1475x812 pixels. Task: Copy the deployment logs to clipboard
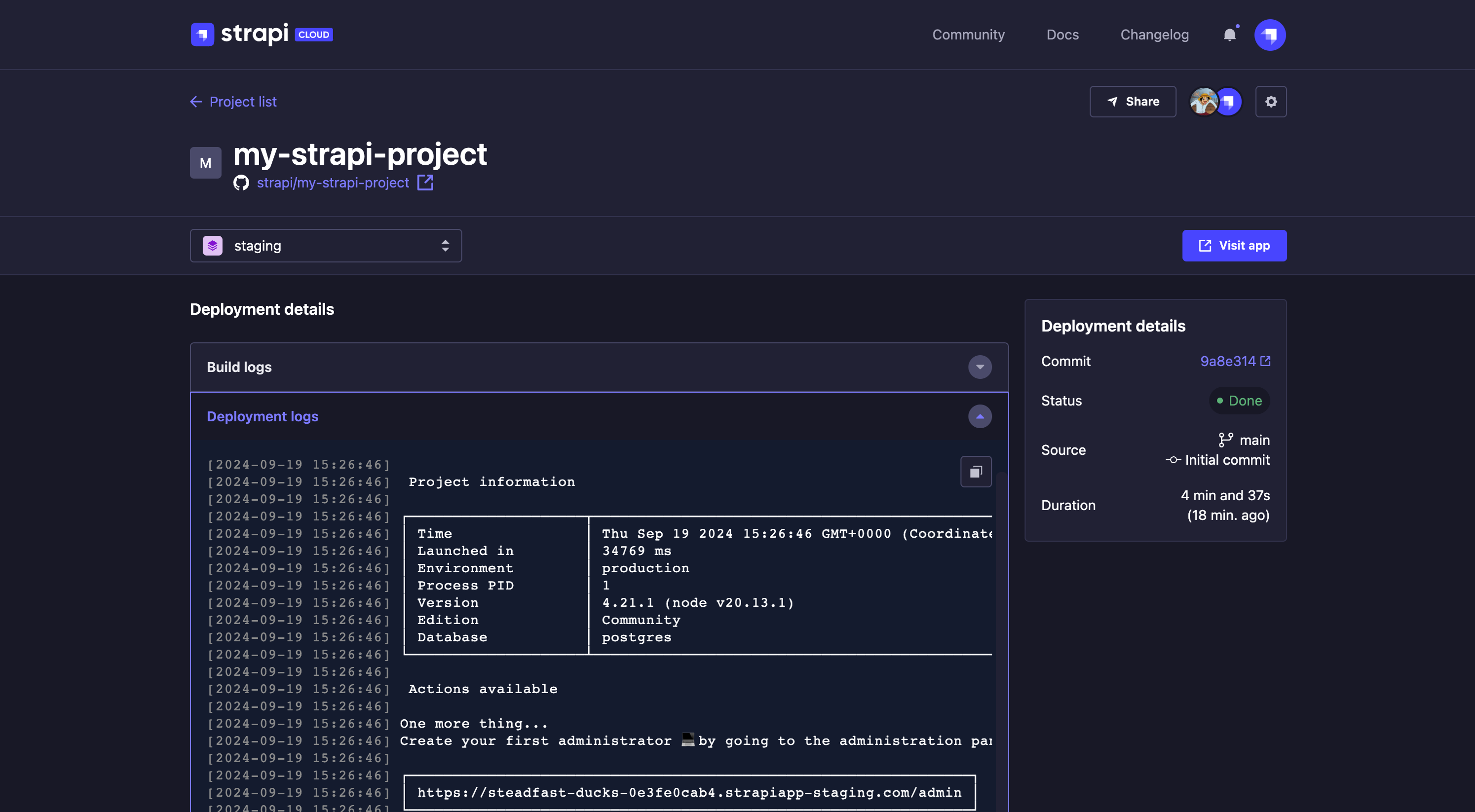976,472
